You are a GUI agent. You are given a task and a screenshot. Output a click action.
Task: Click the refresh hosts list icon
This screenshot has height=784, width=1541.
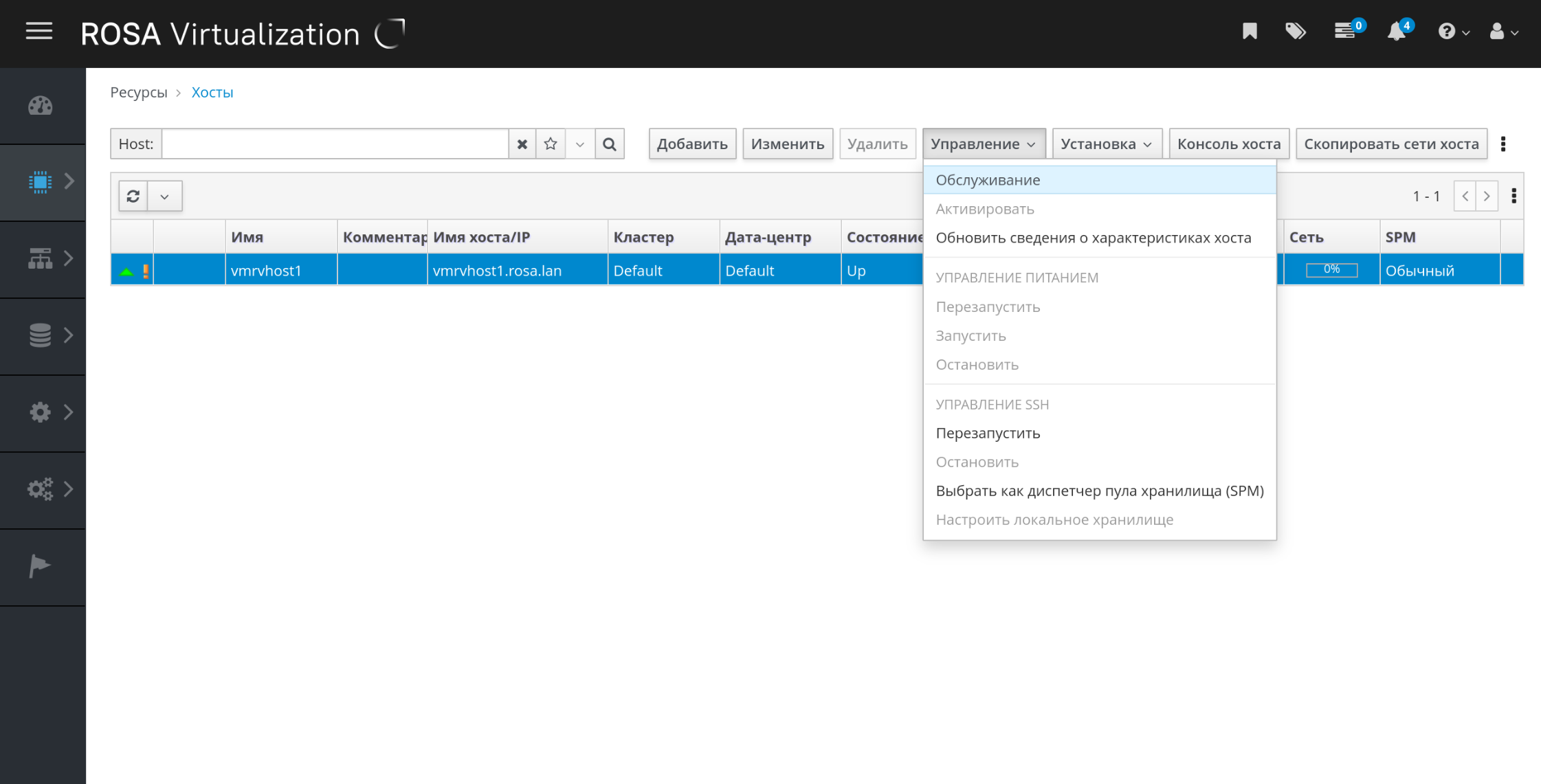click(x=133, y=197)
